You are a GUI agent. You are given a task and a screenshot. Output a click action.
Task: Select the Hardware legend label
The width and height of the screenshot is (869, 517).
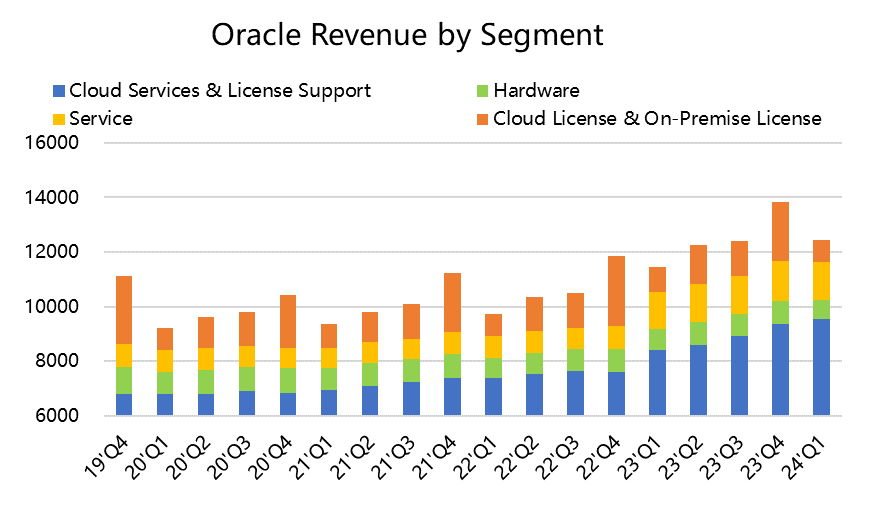point(536,91)
